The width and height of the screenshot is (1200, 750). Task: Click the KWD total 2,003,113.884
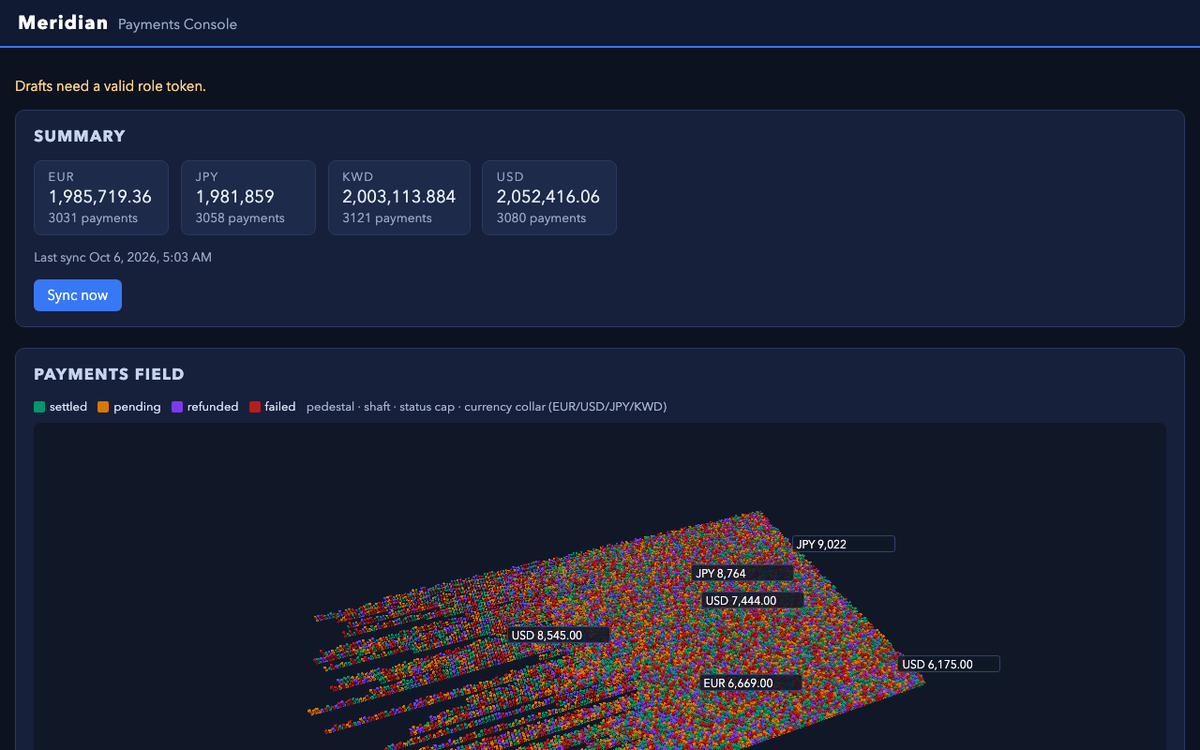399,197
